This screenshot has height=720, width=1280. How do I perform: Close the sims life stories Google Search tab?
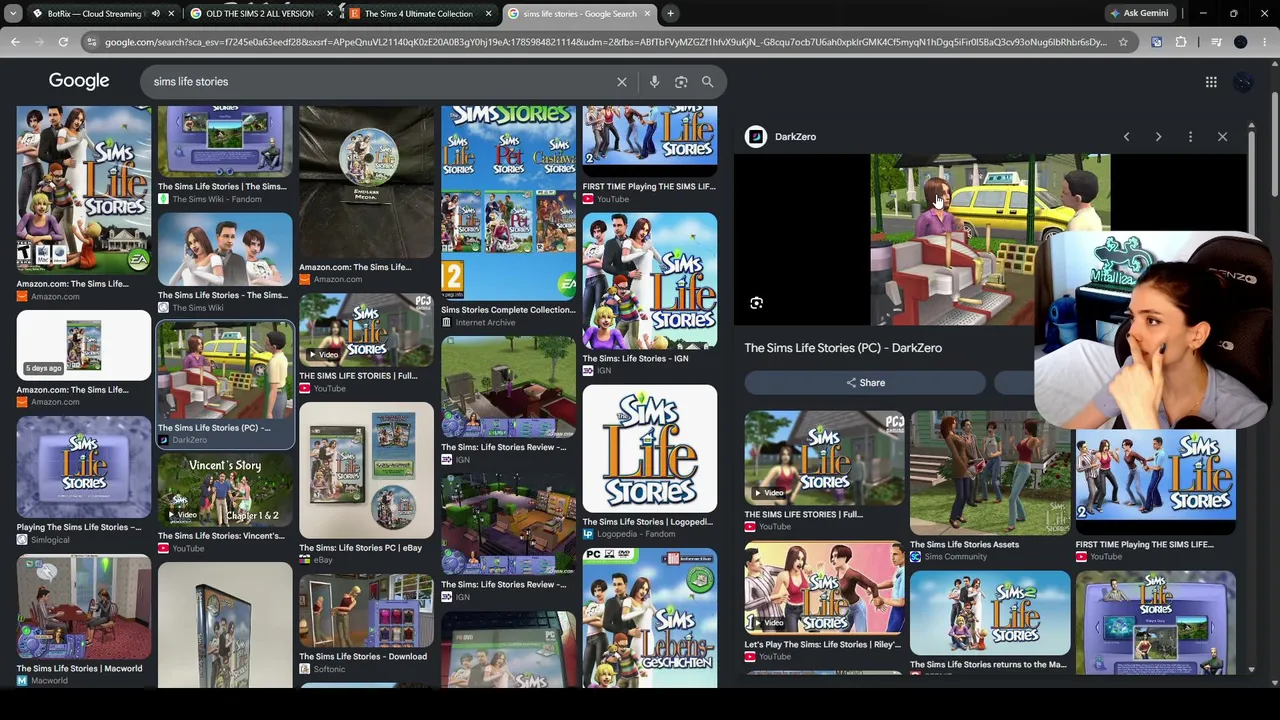[646, 14]
